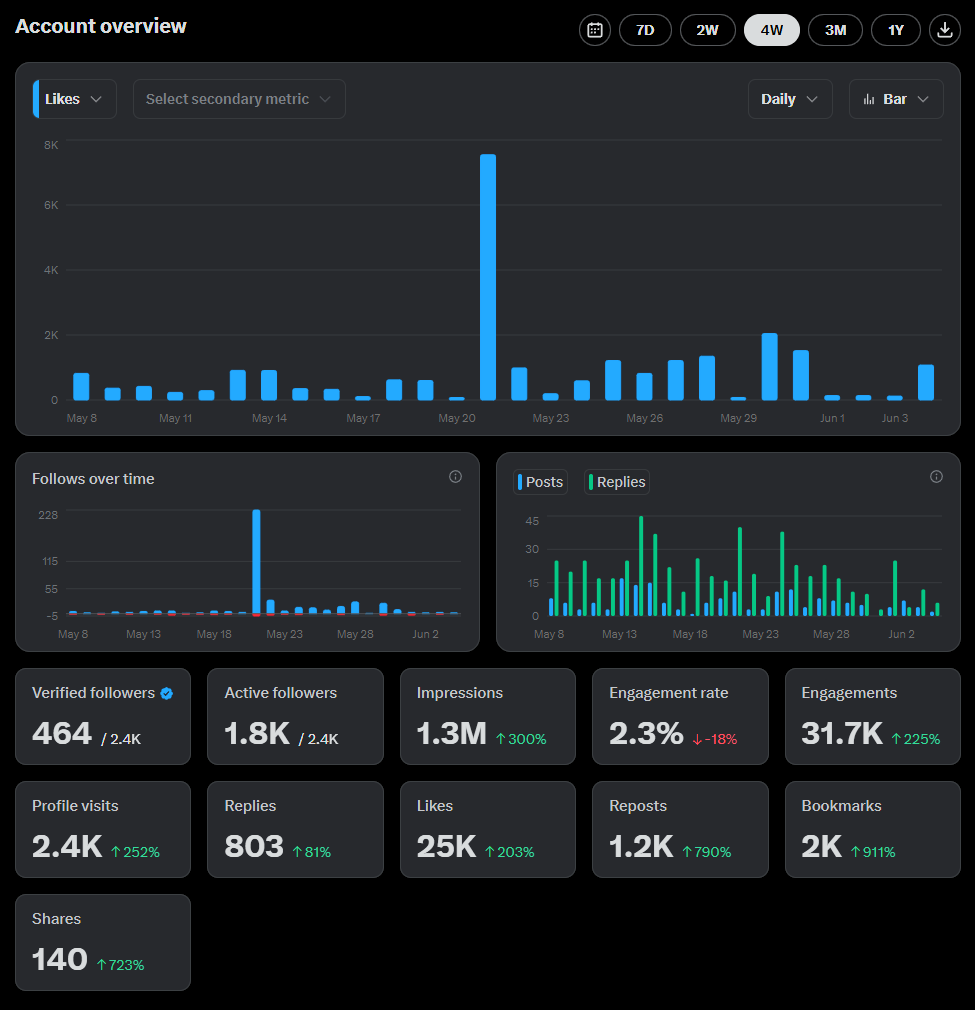This screenshot has height=1010, width=975.
Task: Open the Engagements card
Action: point(873,716)
